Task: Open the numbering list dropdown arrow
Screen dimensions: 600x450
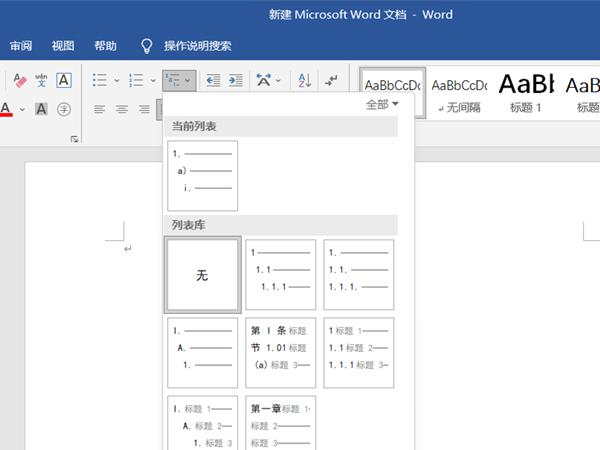Action: 150,80
